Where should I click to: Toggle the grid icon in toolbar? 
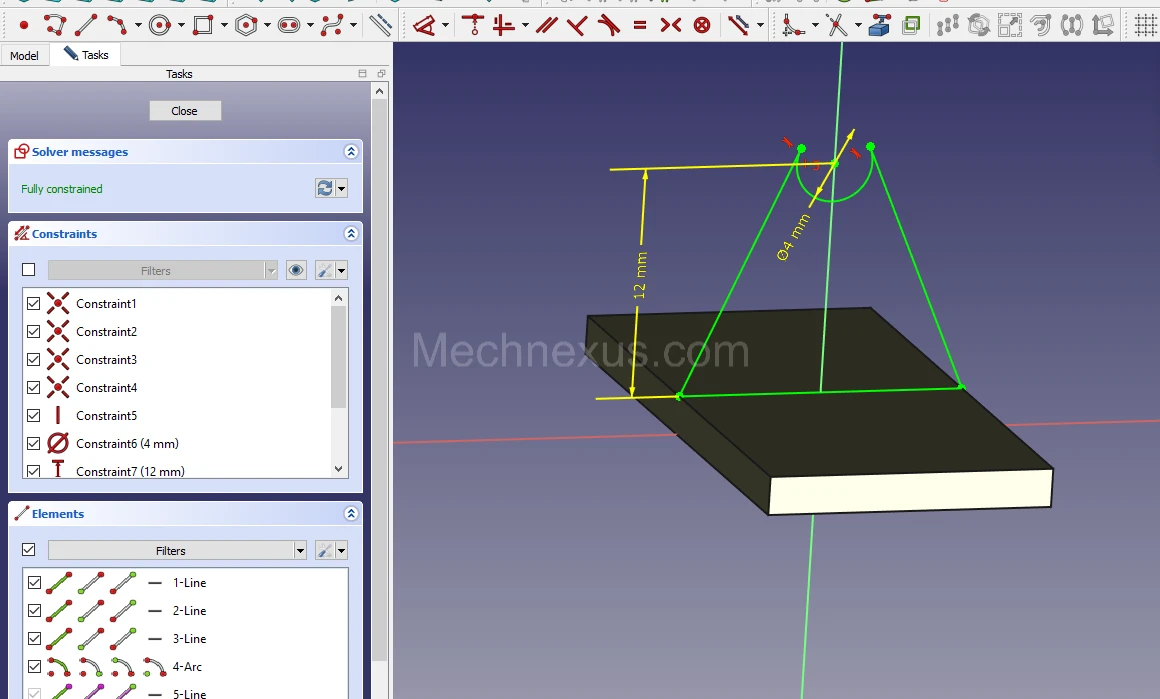(x=1145, y=25)
